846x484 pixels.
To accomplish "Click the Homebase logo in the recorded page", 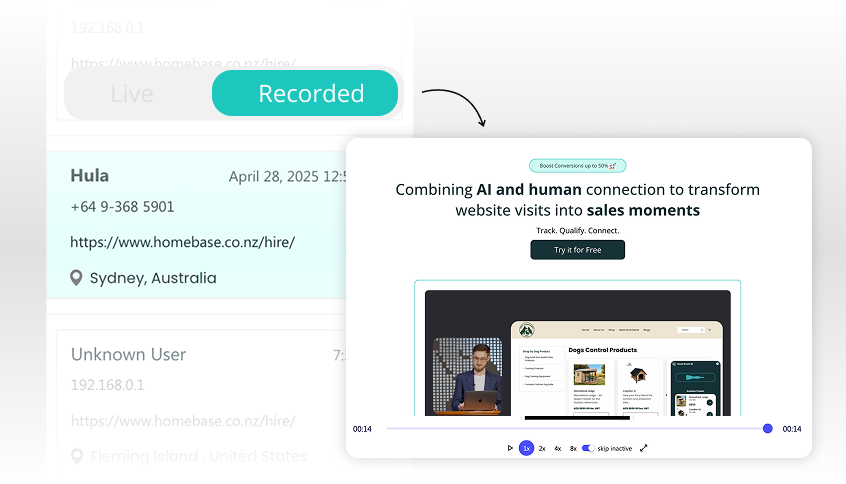I will (526, 330).
